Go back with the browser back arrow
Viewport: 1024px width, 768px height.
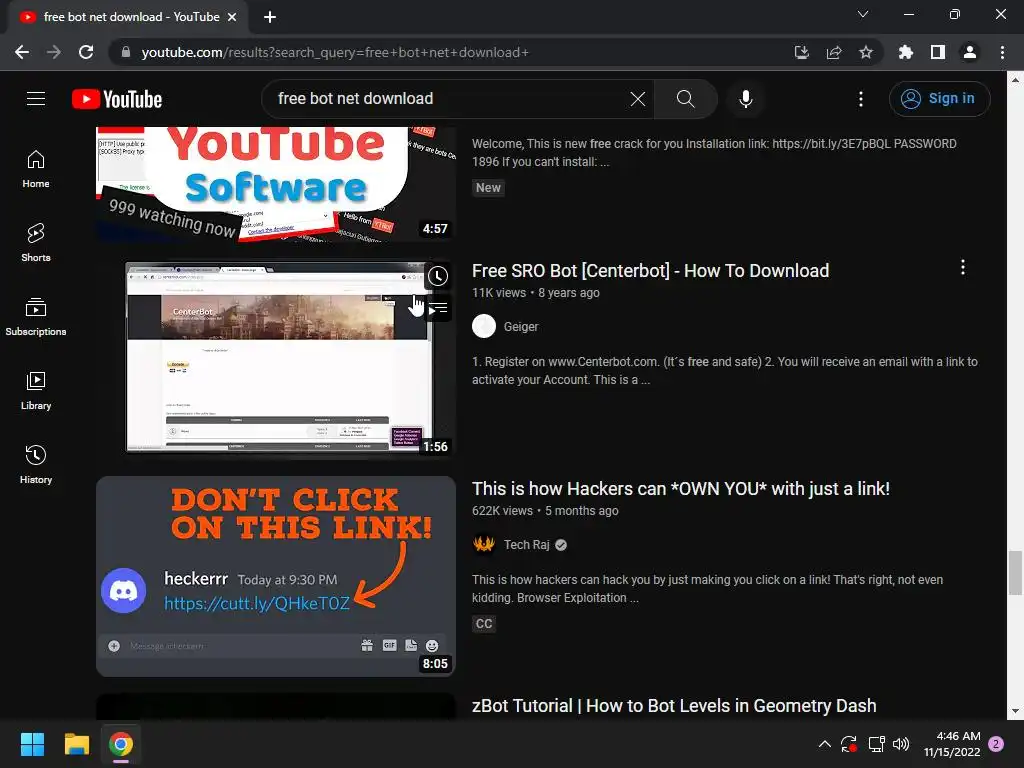22,52
